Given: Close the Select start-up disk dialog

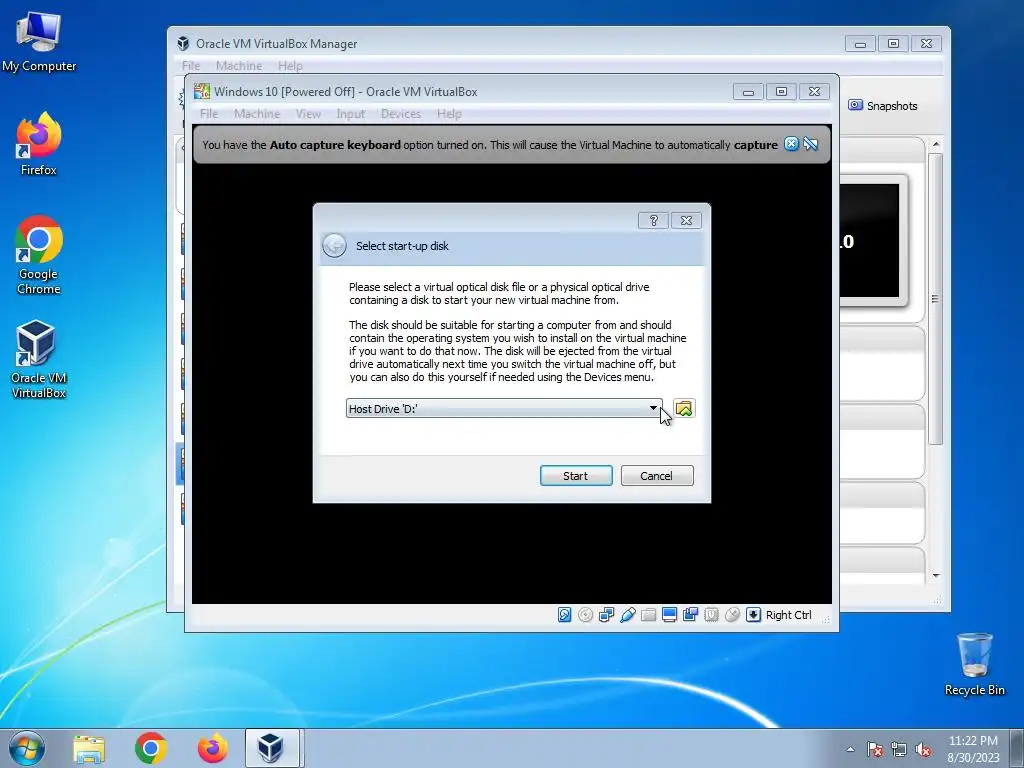Looking at the screenshot, I should [686, 220].
